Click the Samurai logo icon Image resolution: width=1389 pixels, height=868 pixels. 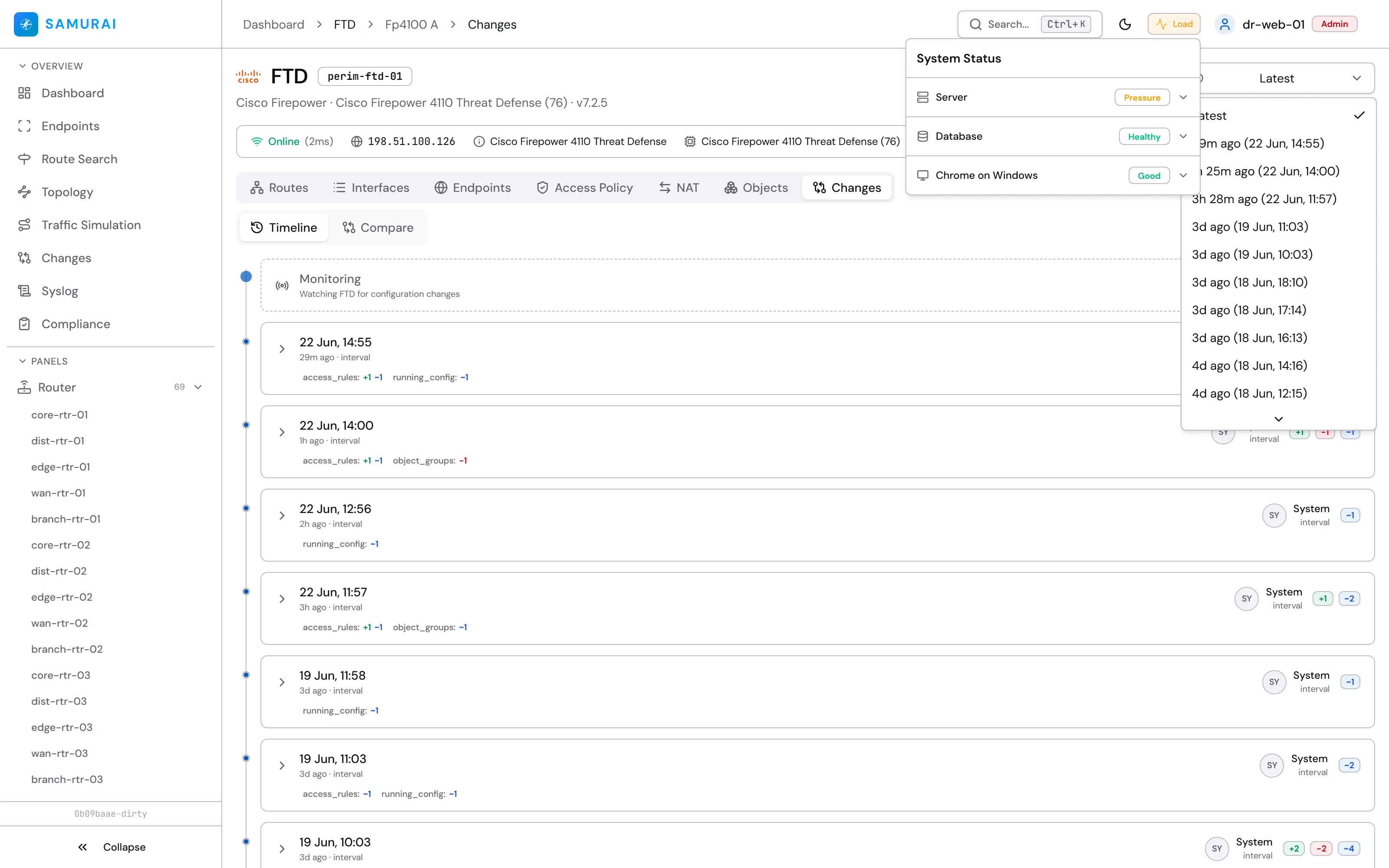(26, 24)
